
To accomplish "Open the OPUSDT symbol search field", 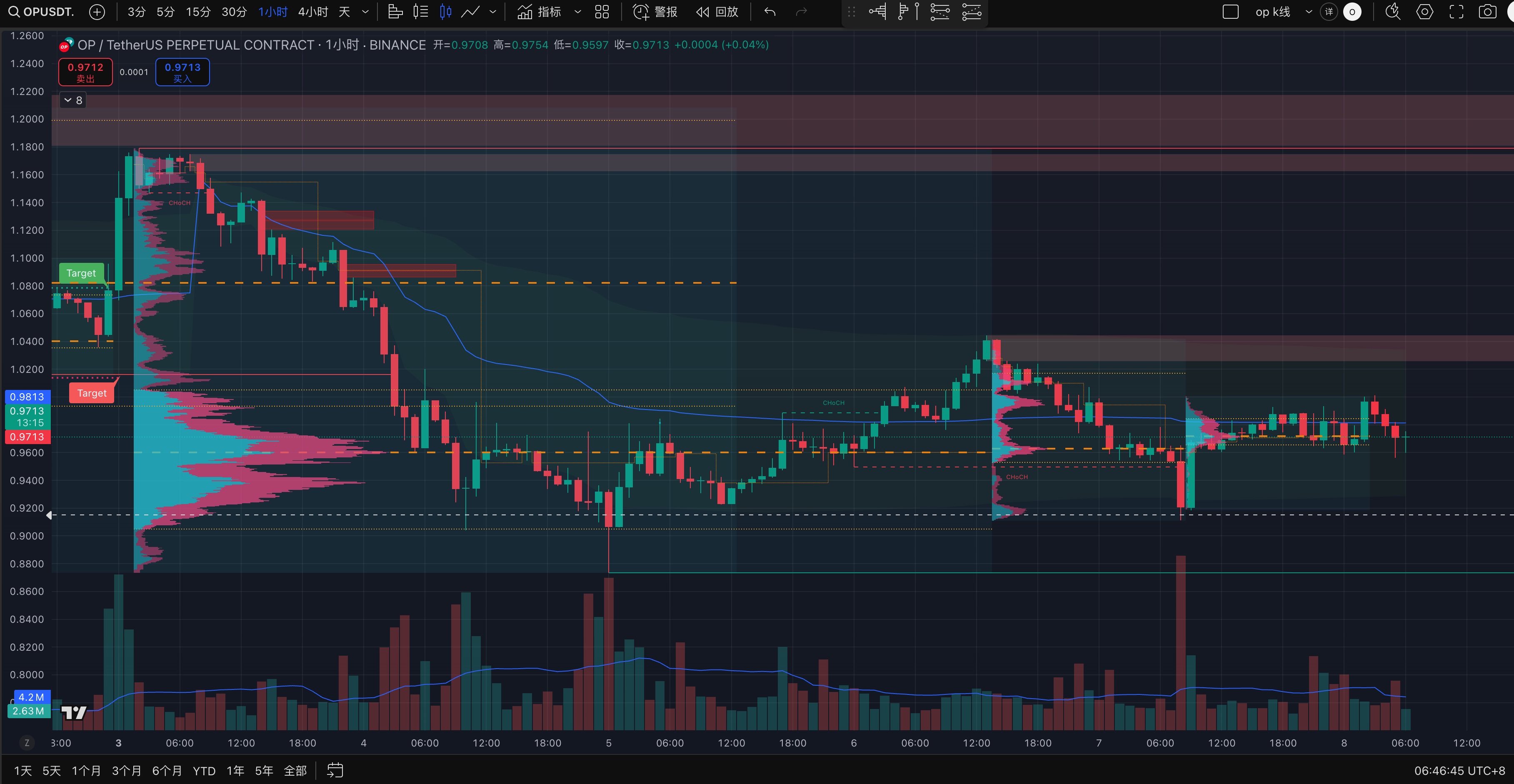I will coord(41,12).
